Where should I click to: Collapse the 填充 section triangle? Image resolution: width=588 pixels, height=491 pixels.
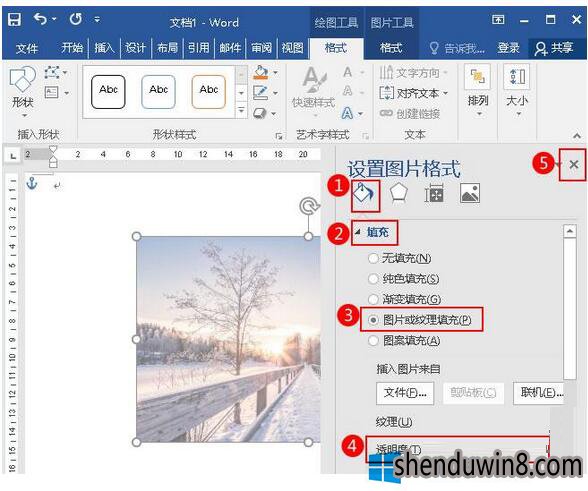358,232
